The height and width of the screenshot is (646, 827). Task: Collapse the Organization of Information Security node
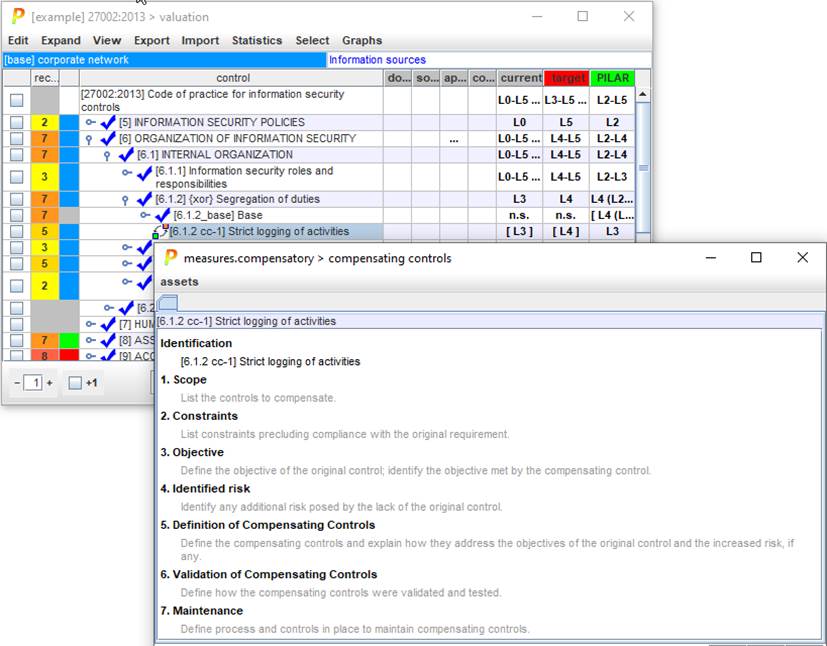click(89, 139)
